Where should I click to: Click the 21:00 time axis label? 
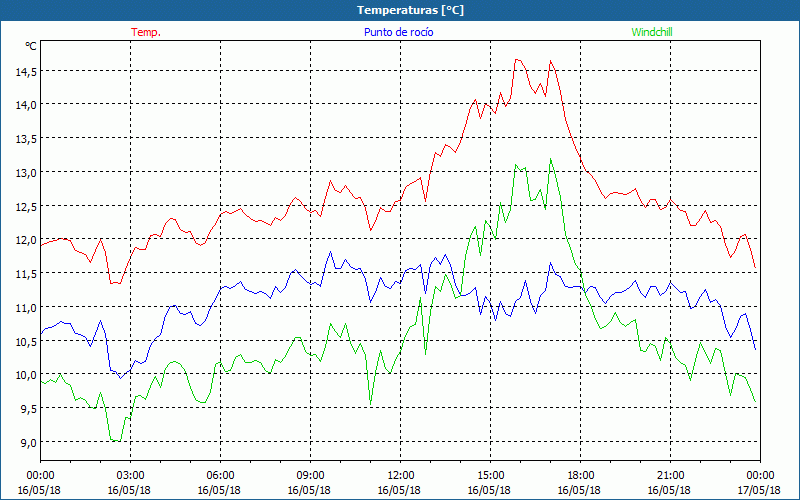point(670,475)
